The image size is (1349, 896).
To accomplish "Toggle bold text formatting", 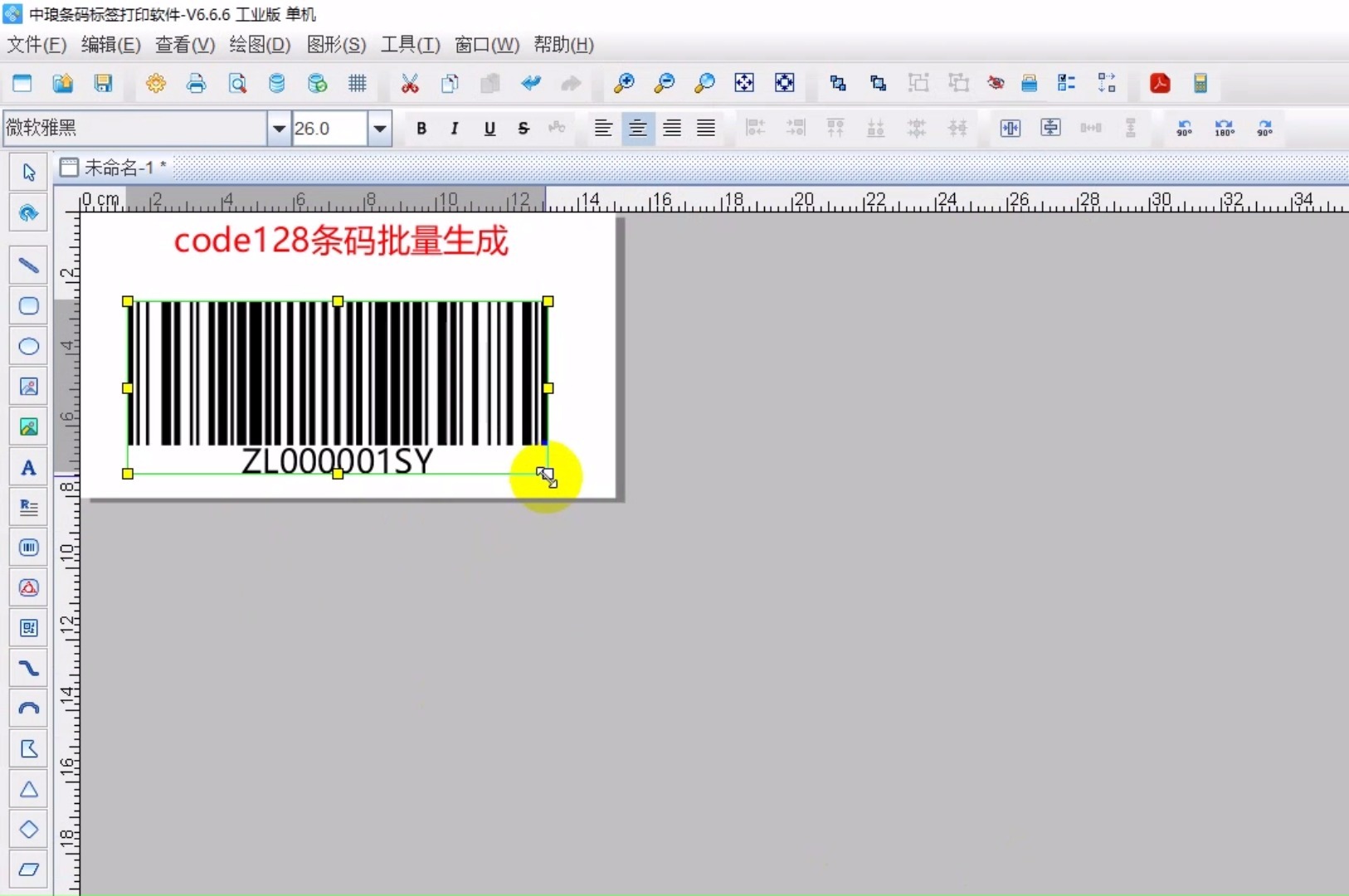I will click(421, 129).
